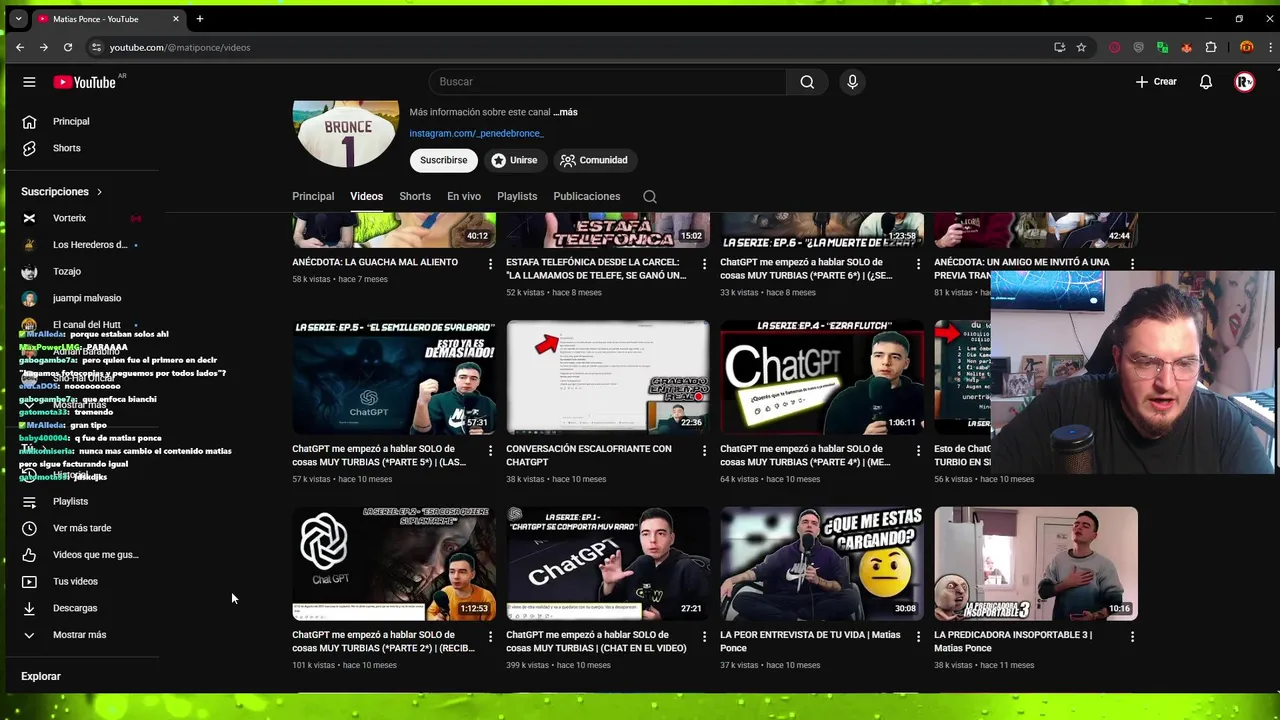Open the Chrome tab search dropdown
Viewport: 1280px width, 720px height.
coord(18,19)
